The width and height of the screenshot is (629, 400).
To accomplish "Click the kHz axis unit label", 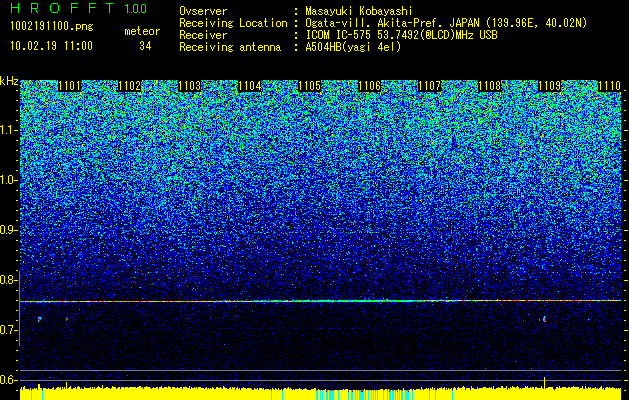I will (9, 81).
